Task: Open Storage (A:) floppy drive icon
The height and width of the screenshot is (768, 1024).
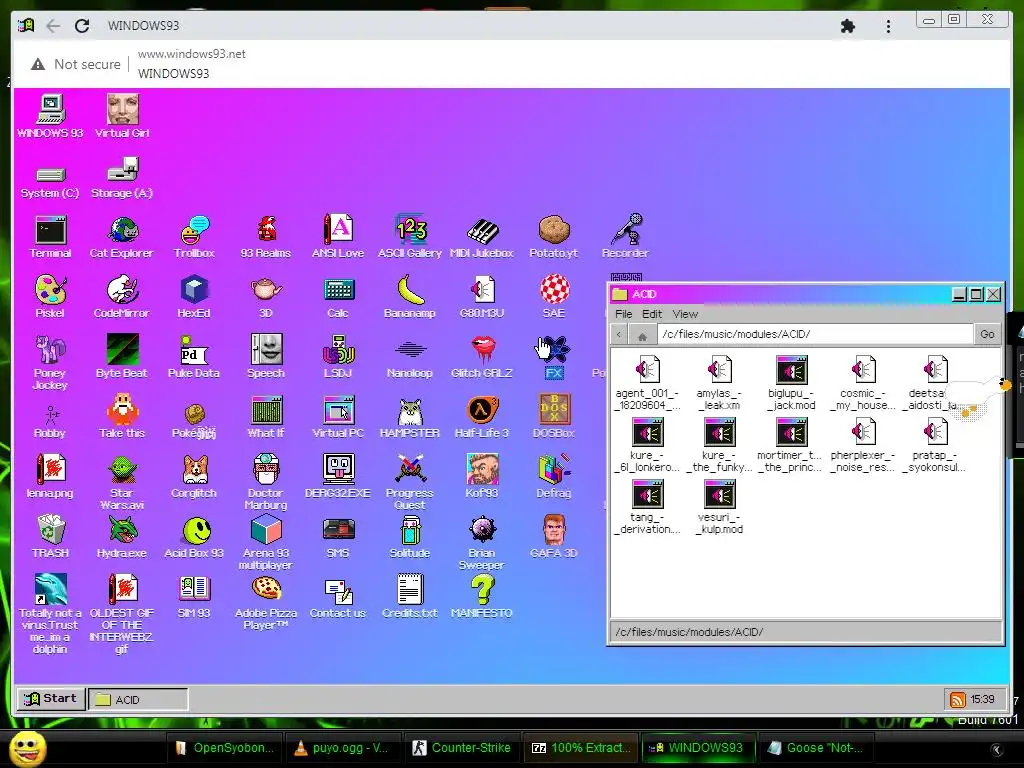Action: 122,178
